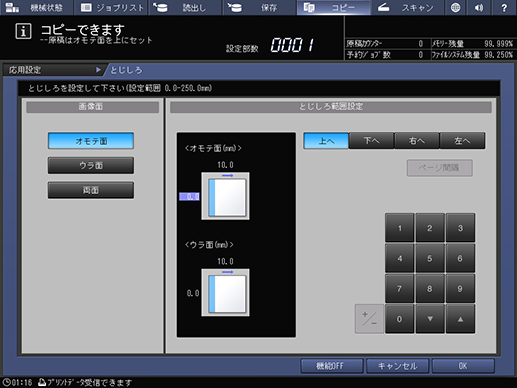The width and height of the screenshot is (517, 388).
Task: Choose 右へ shift direction
Action: [x=417, y=141]
